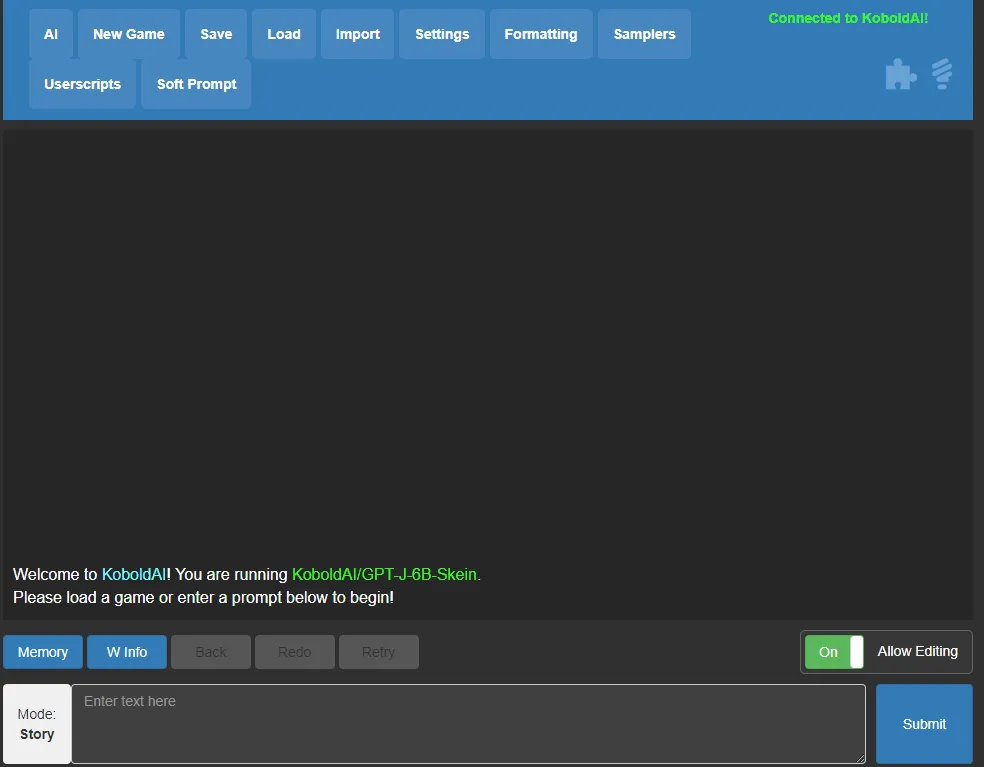Click the puzzle piece userscripts icon
984x767 pixels.
pos(901,74)
